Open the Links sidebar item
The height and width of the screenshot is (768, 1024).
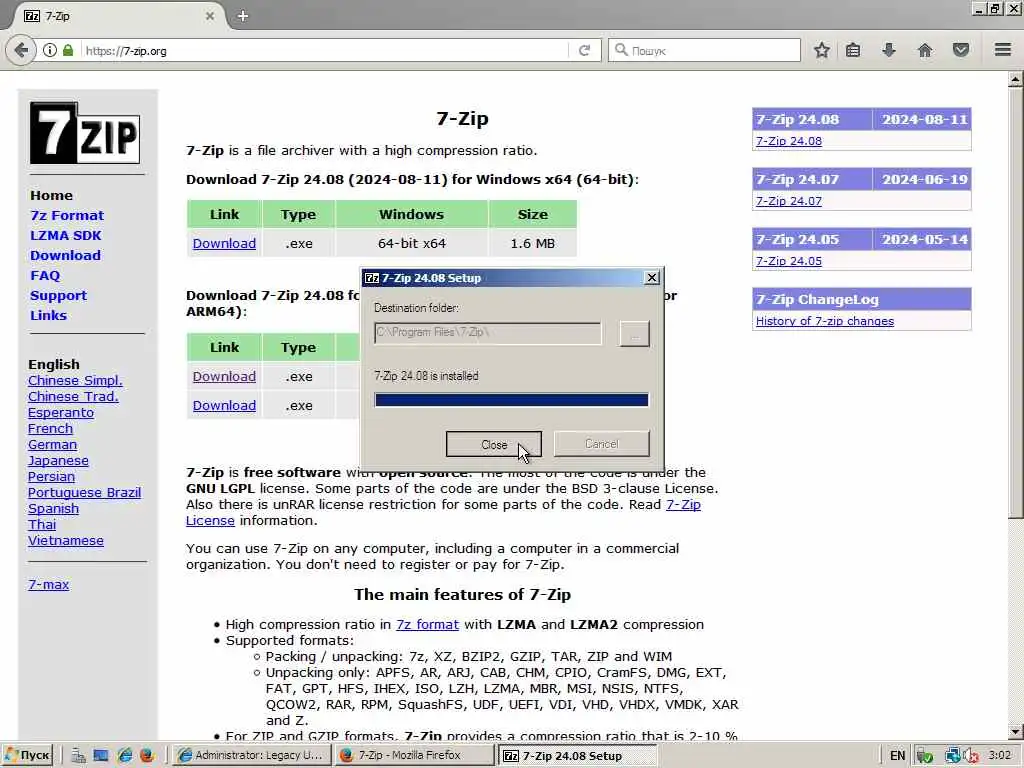[48, 315]
